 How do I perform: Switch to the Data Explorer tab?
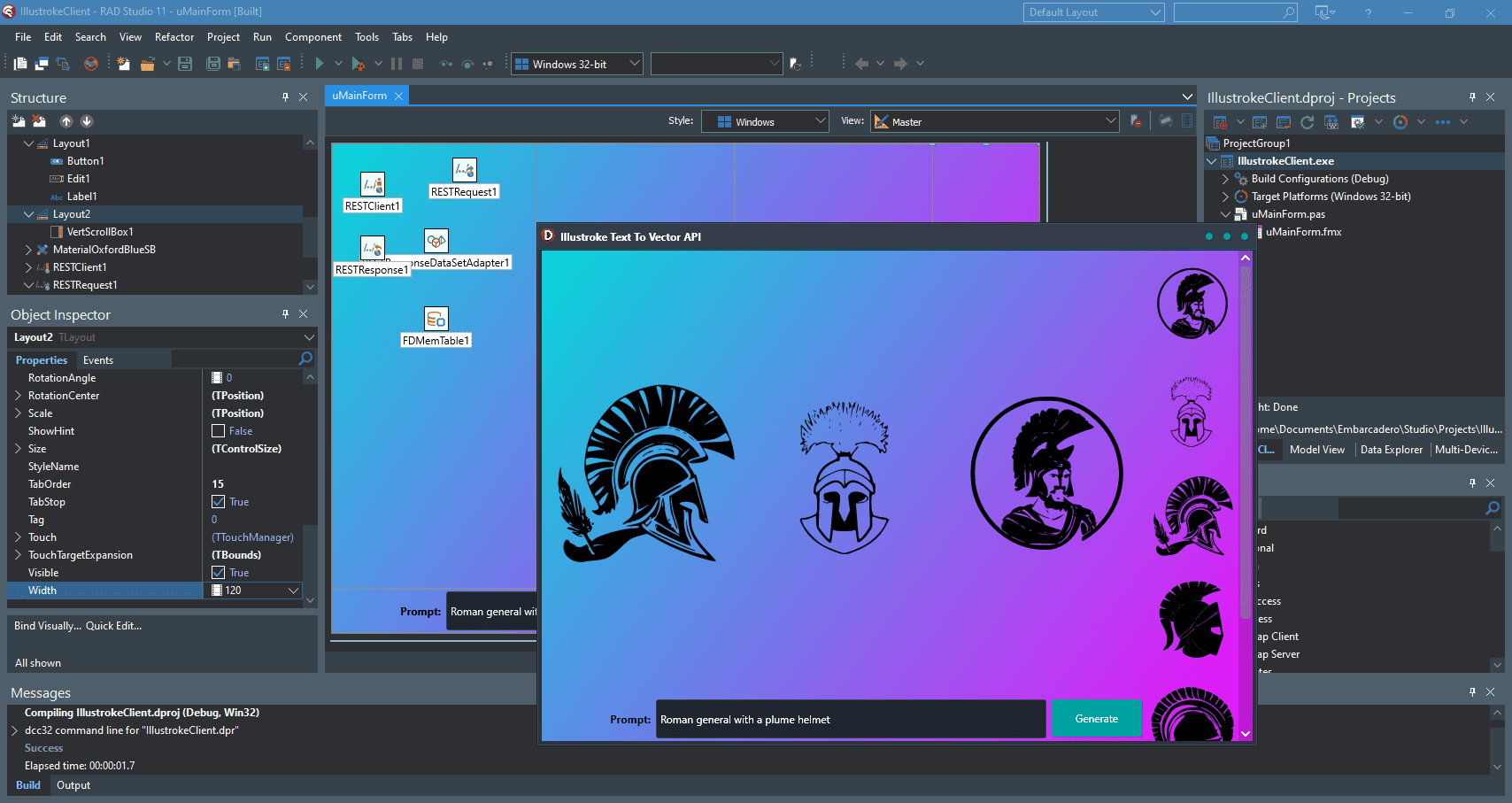1392,450
